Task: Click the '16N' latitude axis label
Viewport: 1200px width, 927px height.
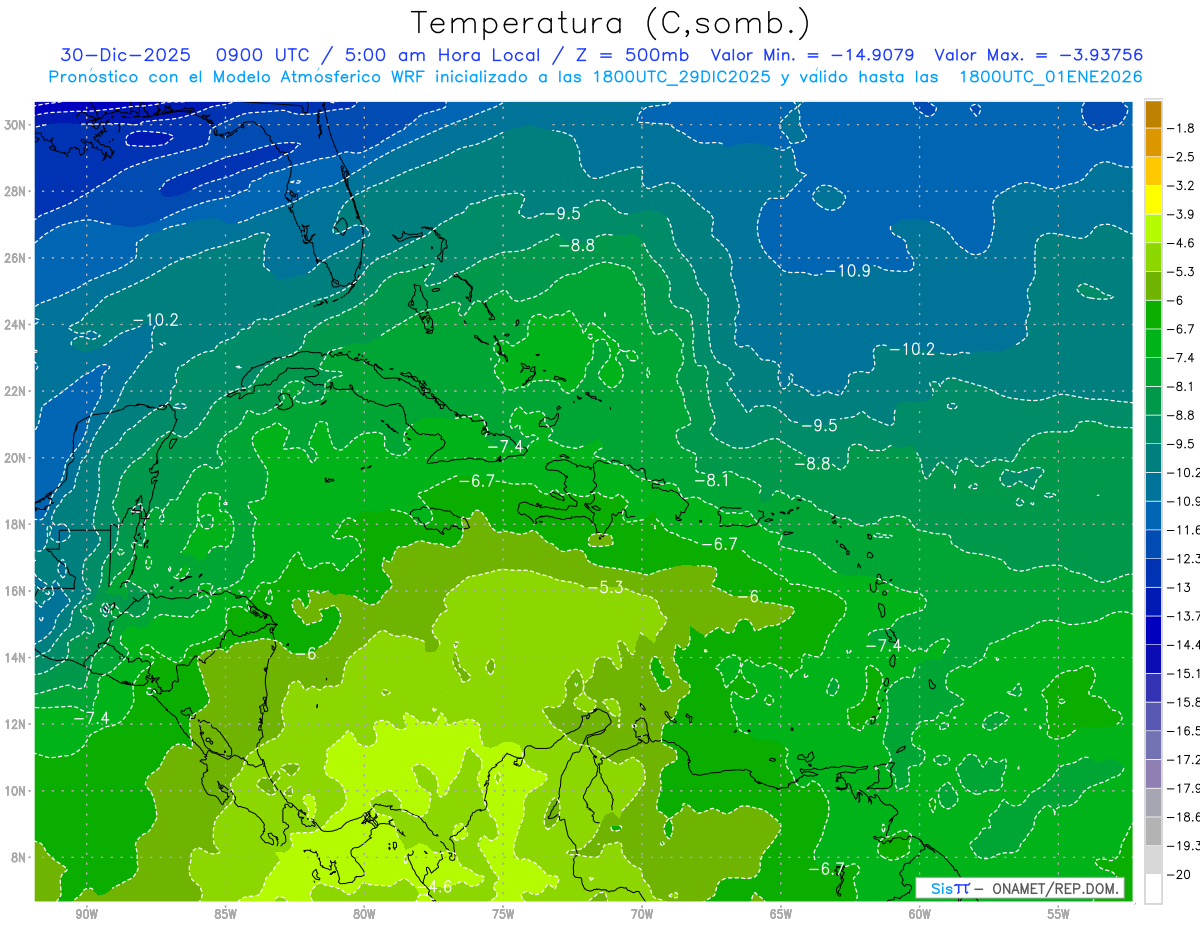Action: point(17,591)
